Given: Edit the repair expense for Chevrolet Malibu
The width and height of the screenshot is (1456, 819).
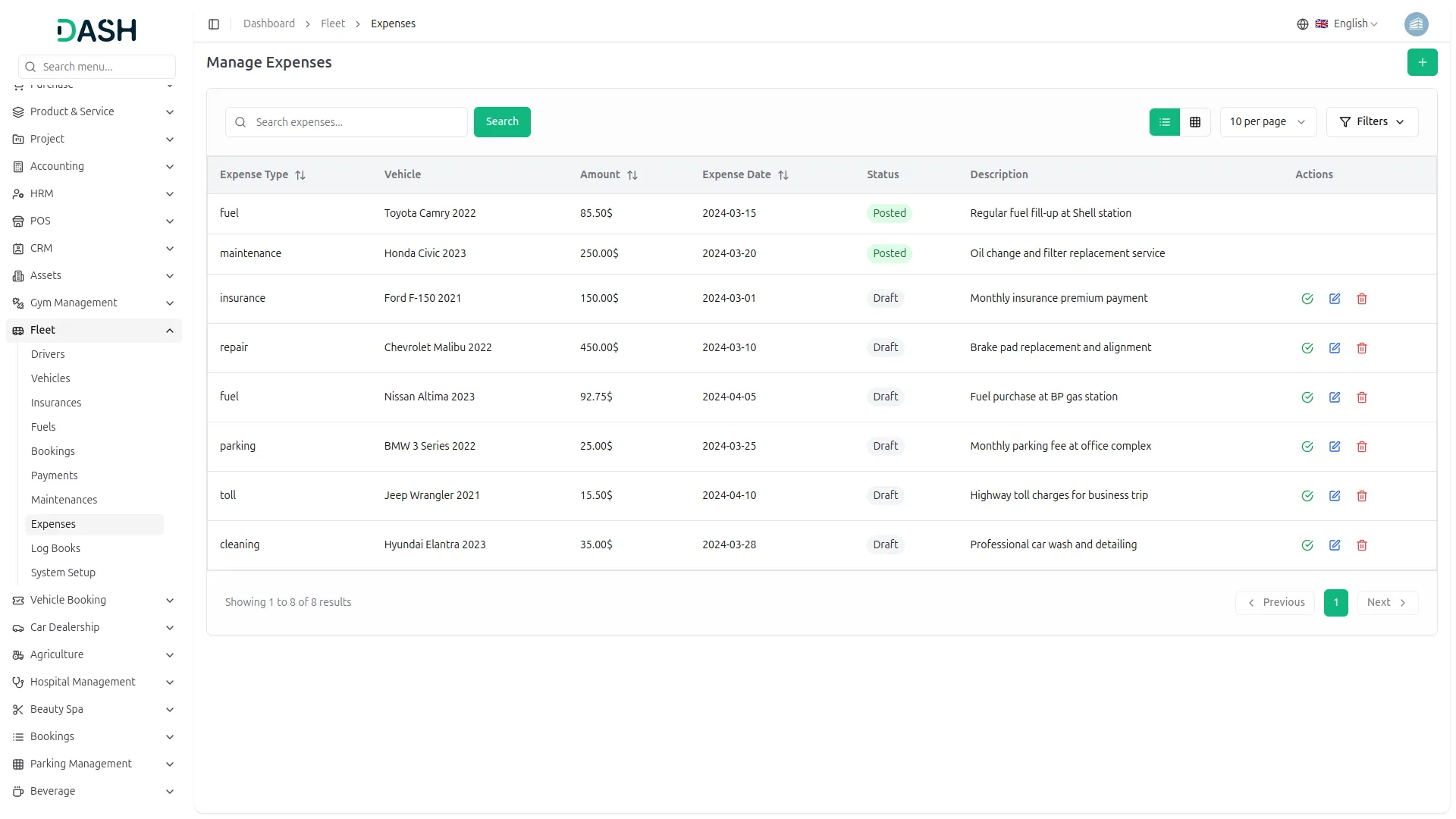Looking at the screenshot, I should [x=1335, y=348].
